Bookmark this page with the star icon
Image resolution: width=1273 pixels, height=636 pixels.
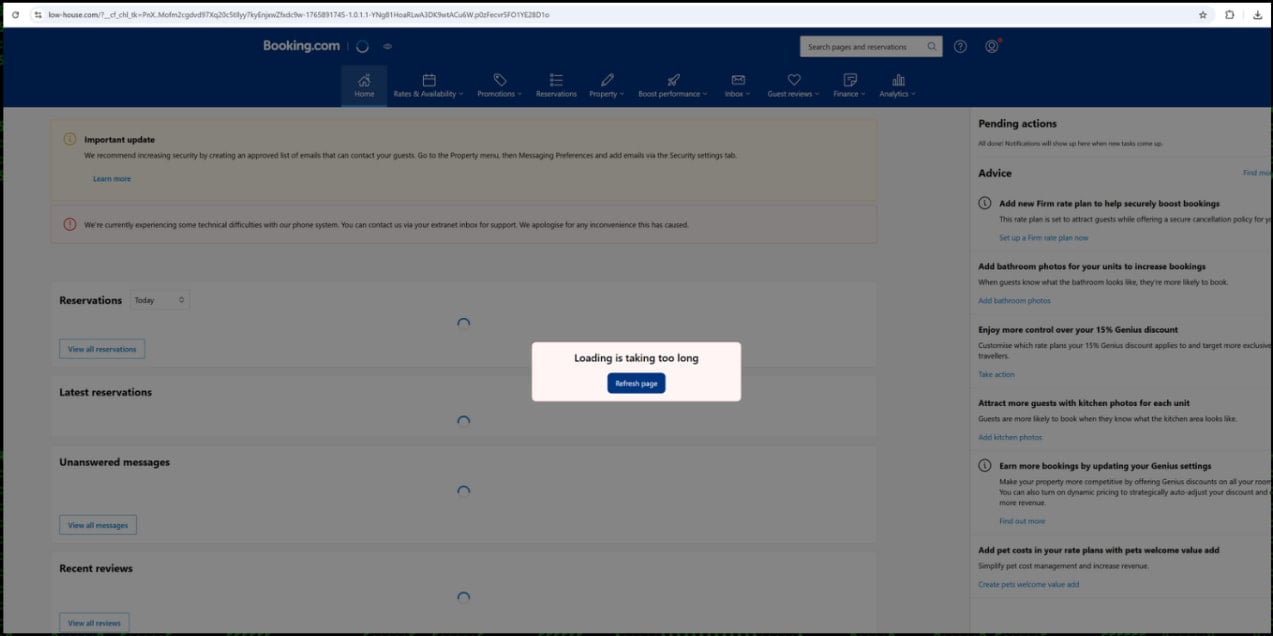pos(1202,15)
